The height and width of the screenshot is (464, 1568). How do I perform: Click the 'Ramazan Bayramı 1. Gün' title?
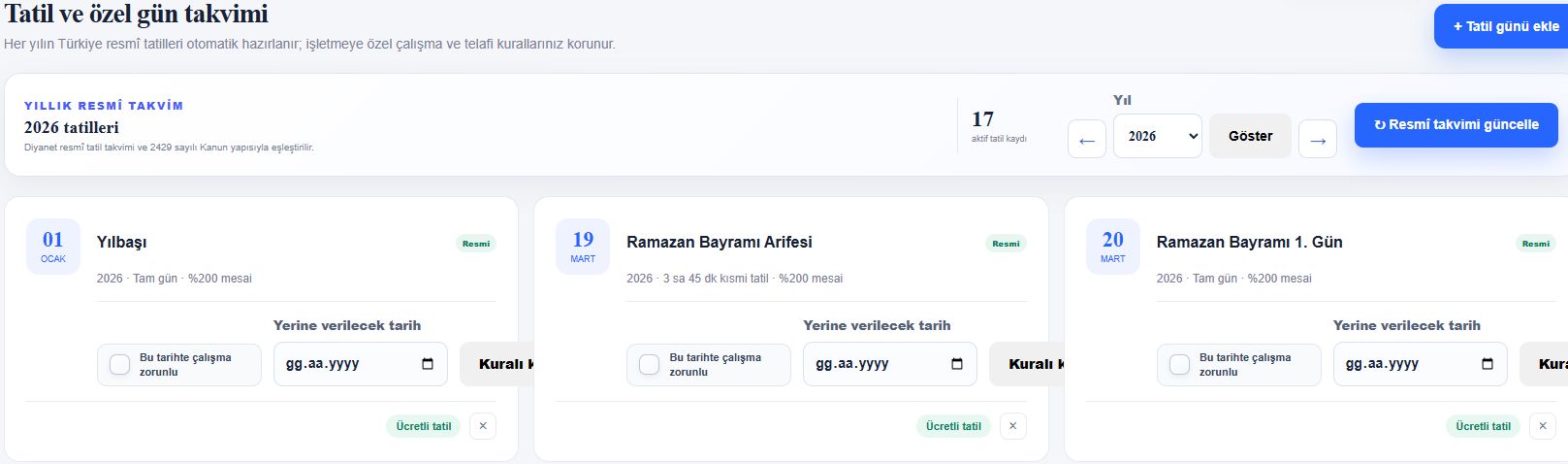[x=1249, y=242]
